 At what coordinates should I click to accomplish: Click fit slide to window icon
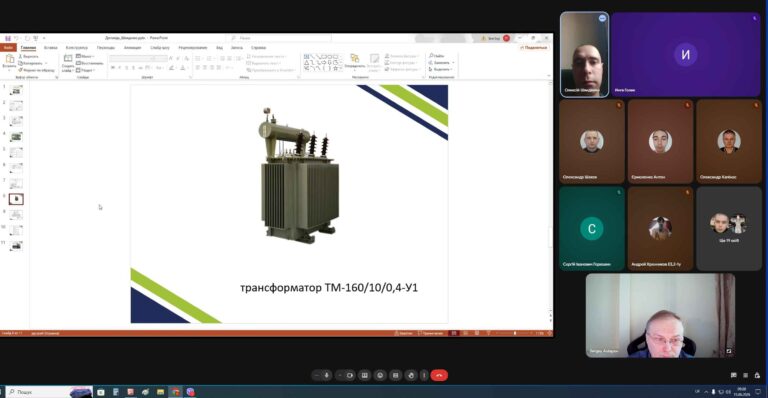coord(550,333)
